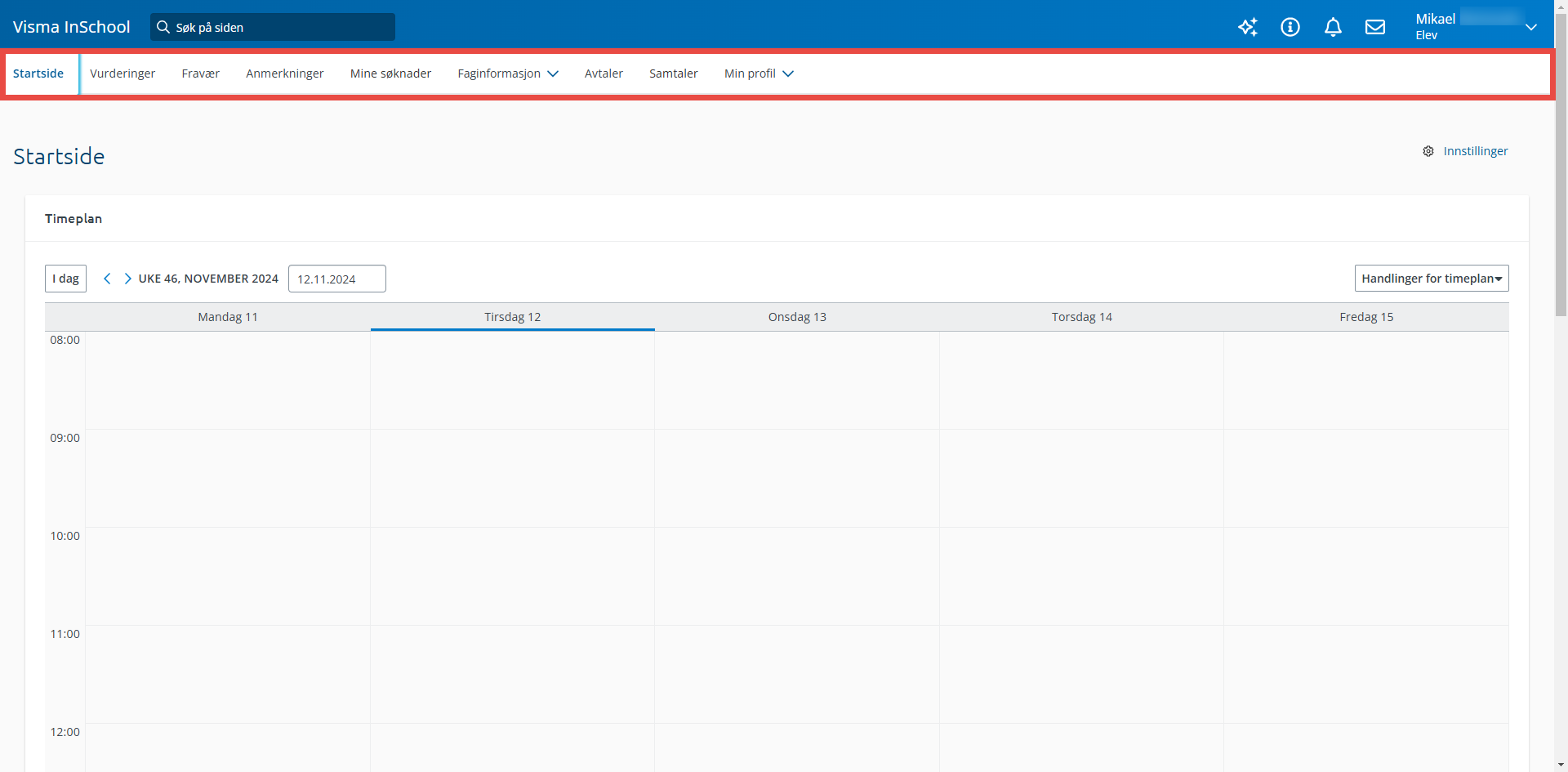Go to next week arrow

point(127,279)
